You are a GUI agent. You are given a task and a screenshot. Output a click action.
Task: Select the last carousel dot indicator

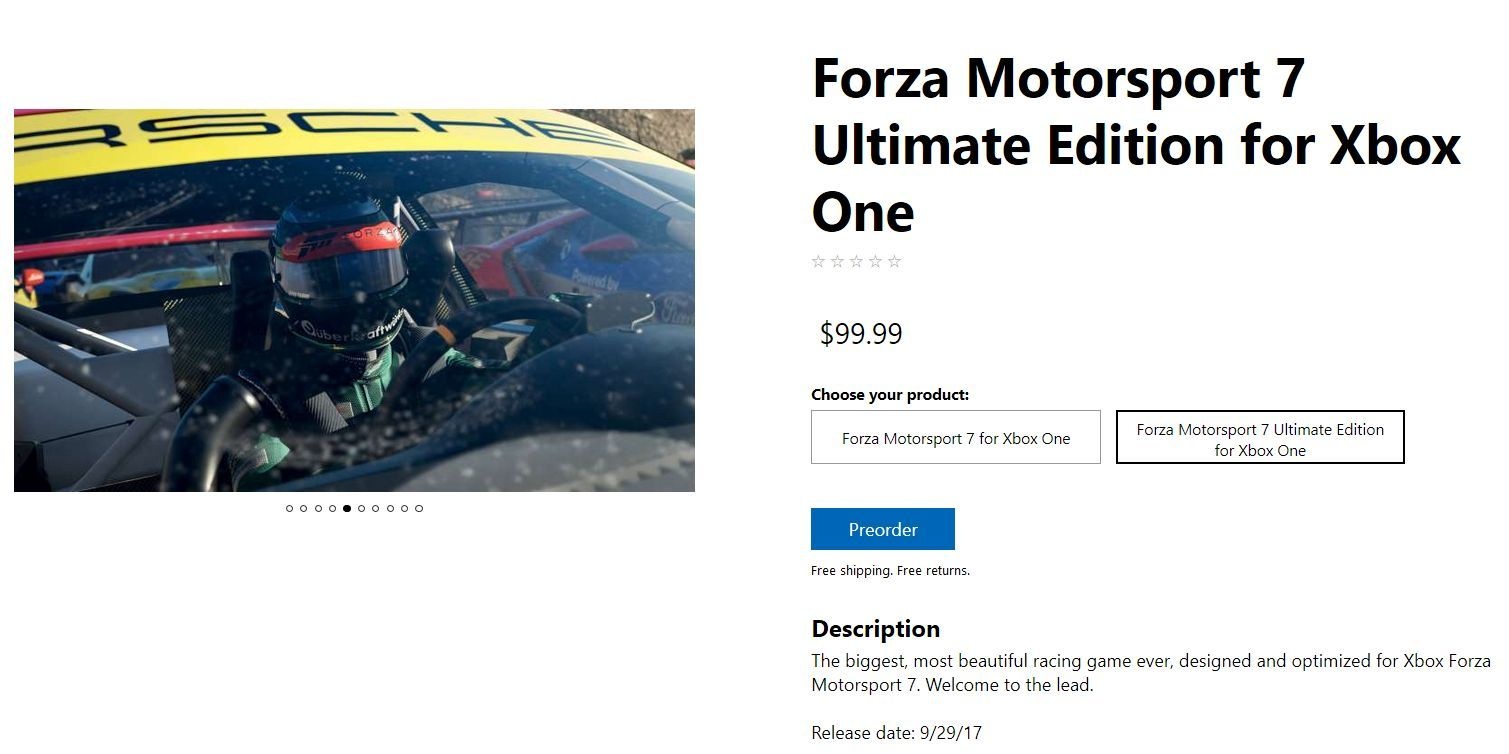(x=419, y=508)
